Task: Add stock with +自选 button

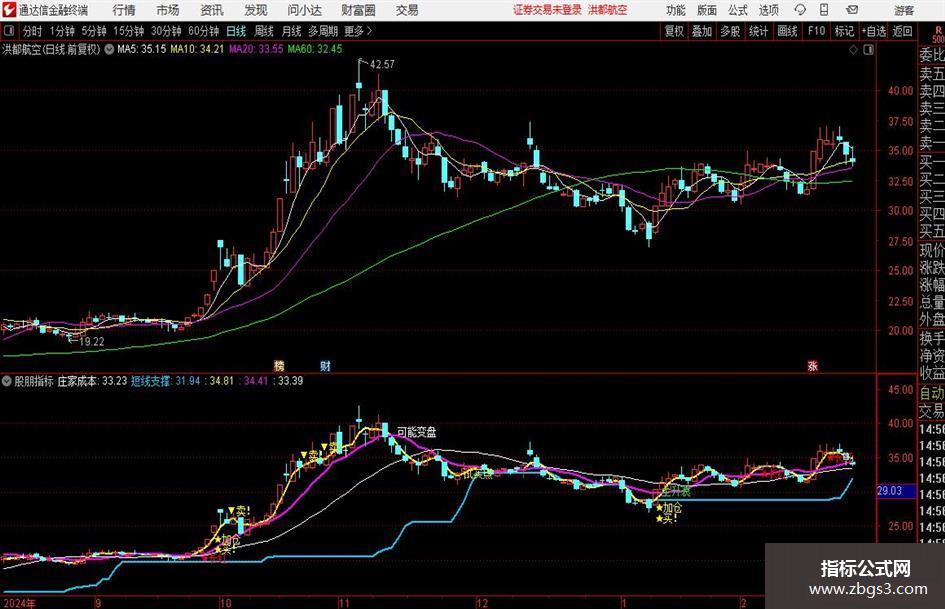Action: tap(874, 31)
